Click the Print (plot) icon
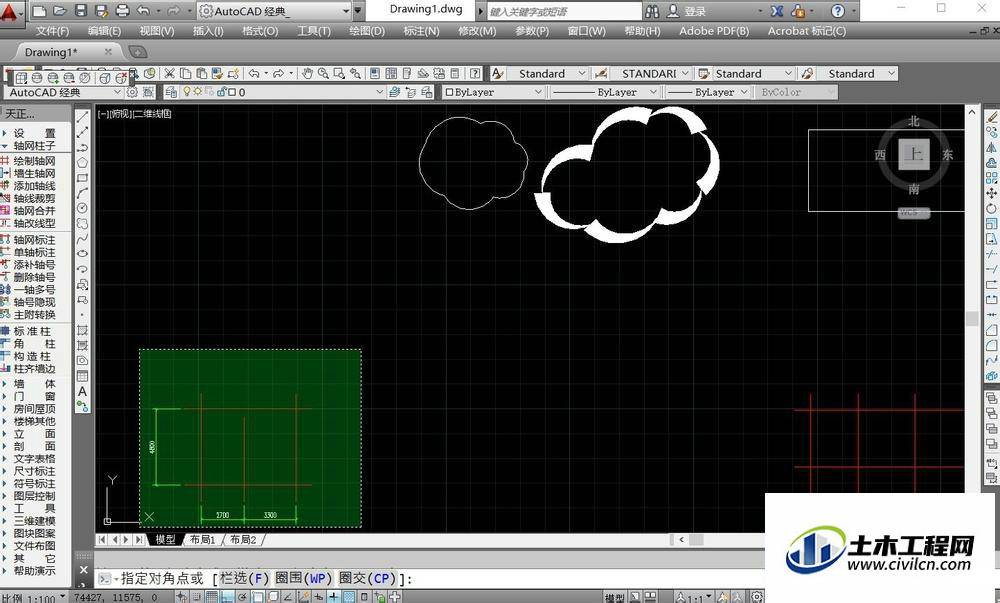The image size is (1000, 603). coord(122,11)
